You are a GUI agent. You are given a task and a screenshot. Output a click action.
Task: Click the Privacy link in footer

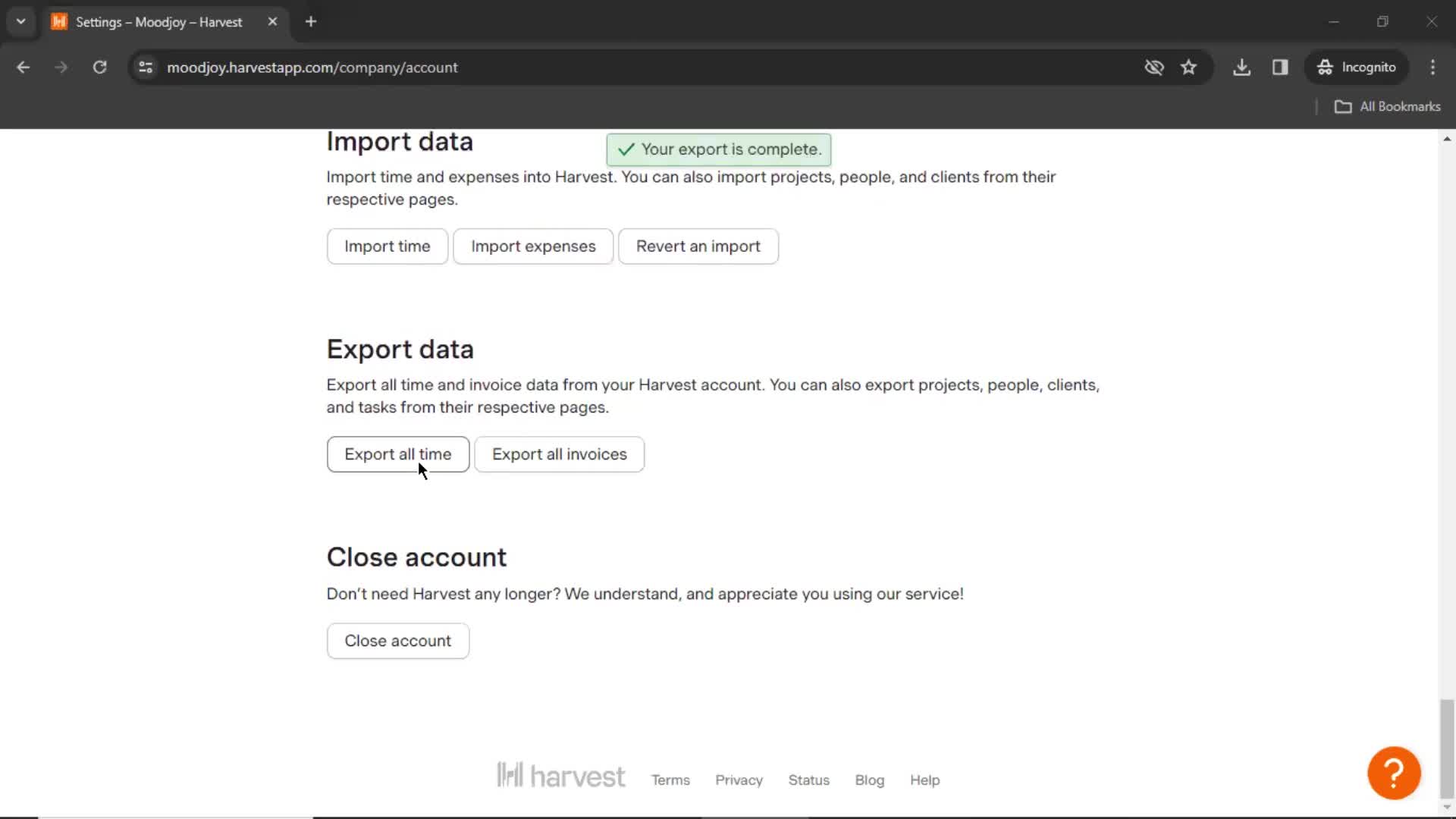(738, 780)
